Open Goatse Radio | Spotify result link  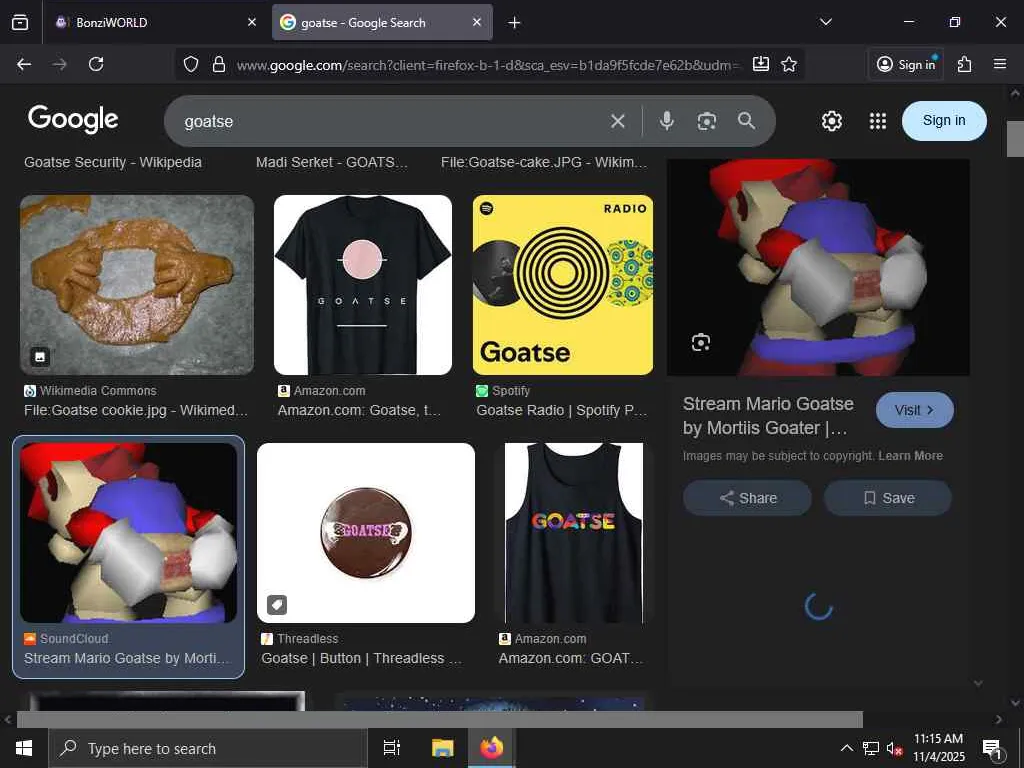[562, 410]
